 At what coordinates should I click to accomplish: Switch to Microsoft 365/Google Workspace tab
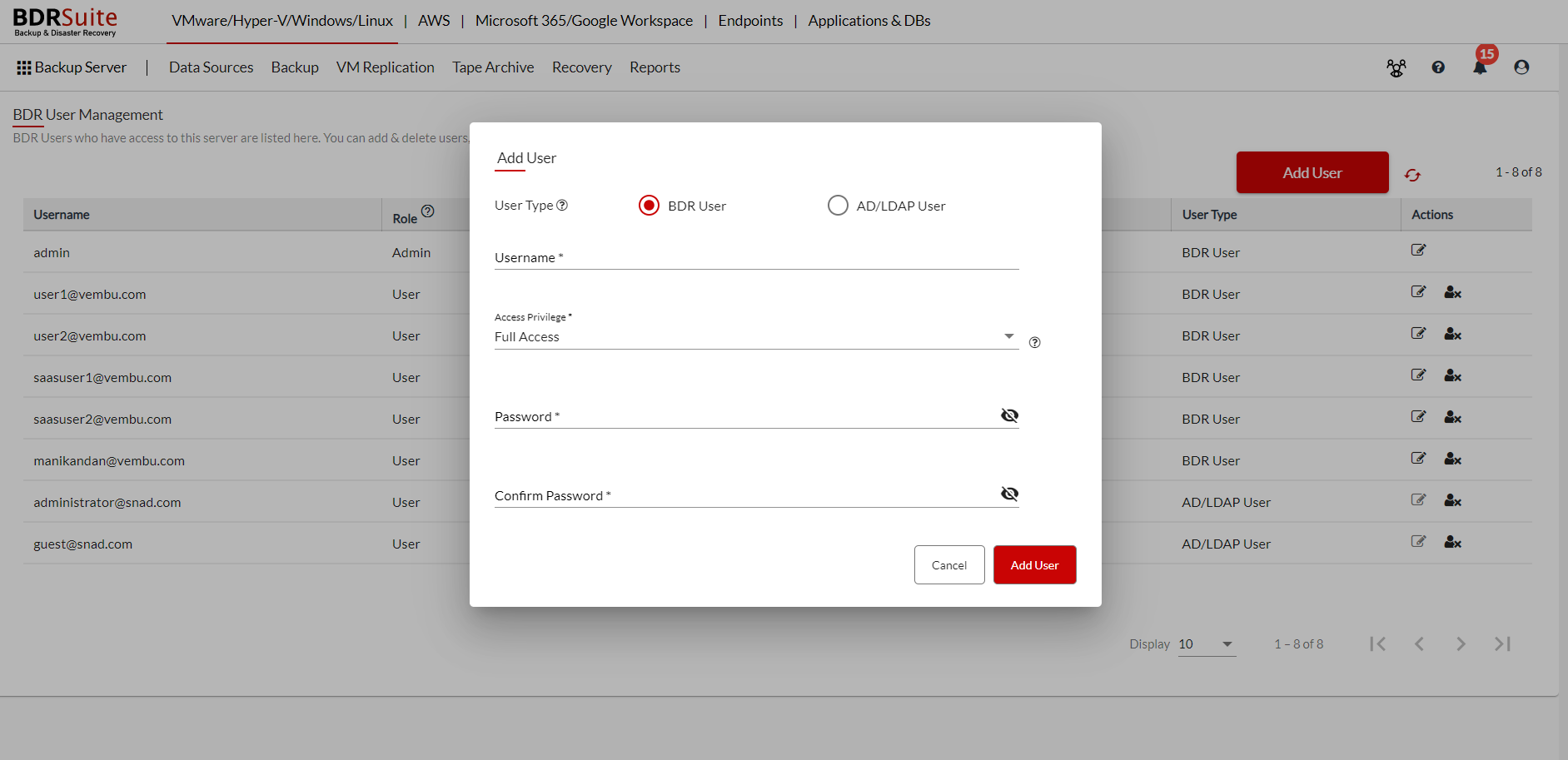[584, 21]
